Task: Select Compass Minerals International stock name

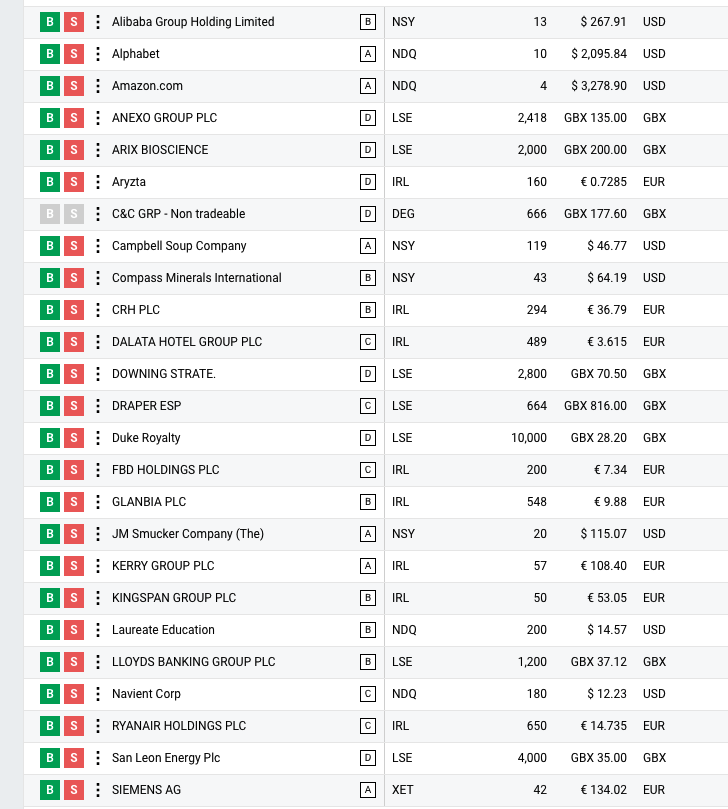Action: [197, 278]
